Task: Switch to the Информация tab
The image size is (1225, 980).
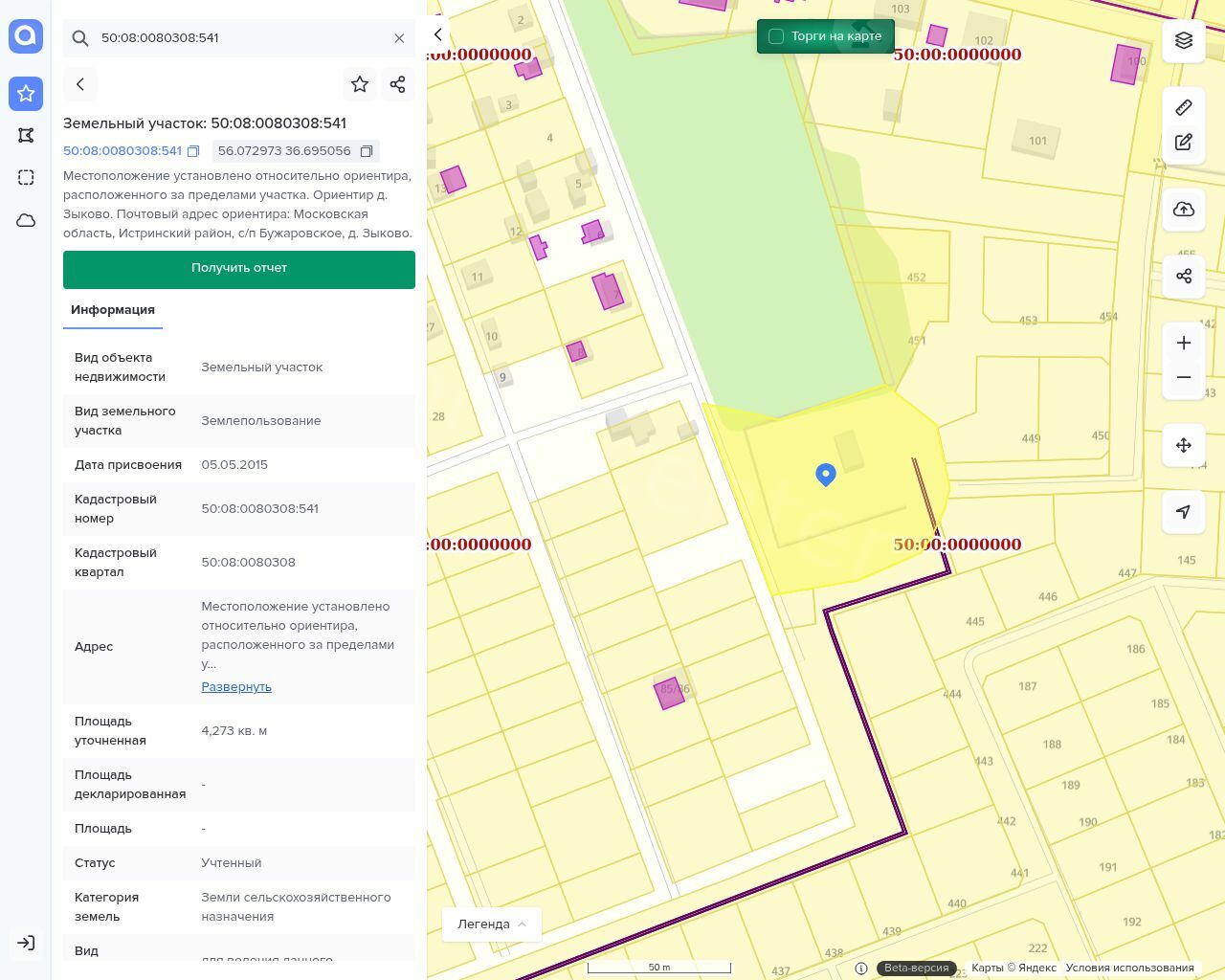Action: click(x=113, y=310)
